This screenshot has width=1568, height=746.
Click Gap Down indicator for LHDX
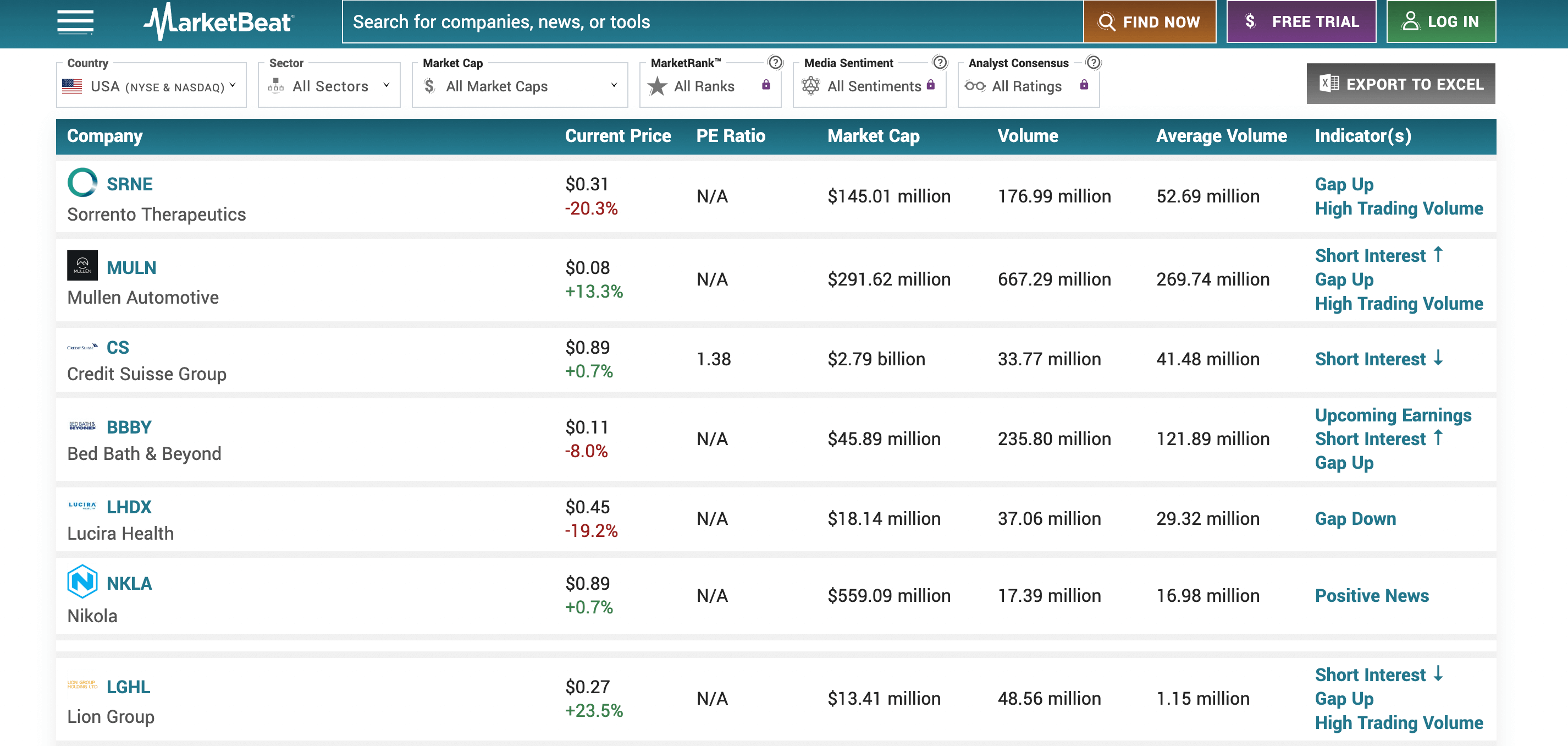(x=1355, y=518)
